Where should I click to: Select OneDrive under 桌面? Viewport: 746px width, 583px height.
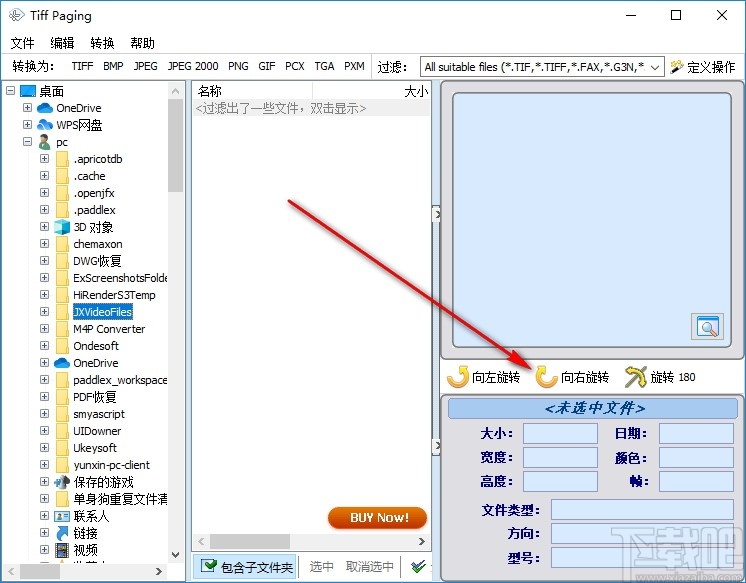point(79,108)
